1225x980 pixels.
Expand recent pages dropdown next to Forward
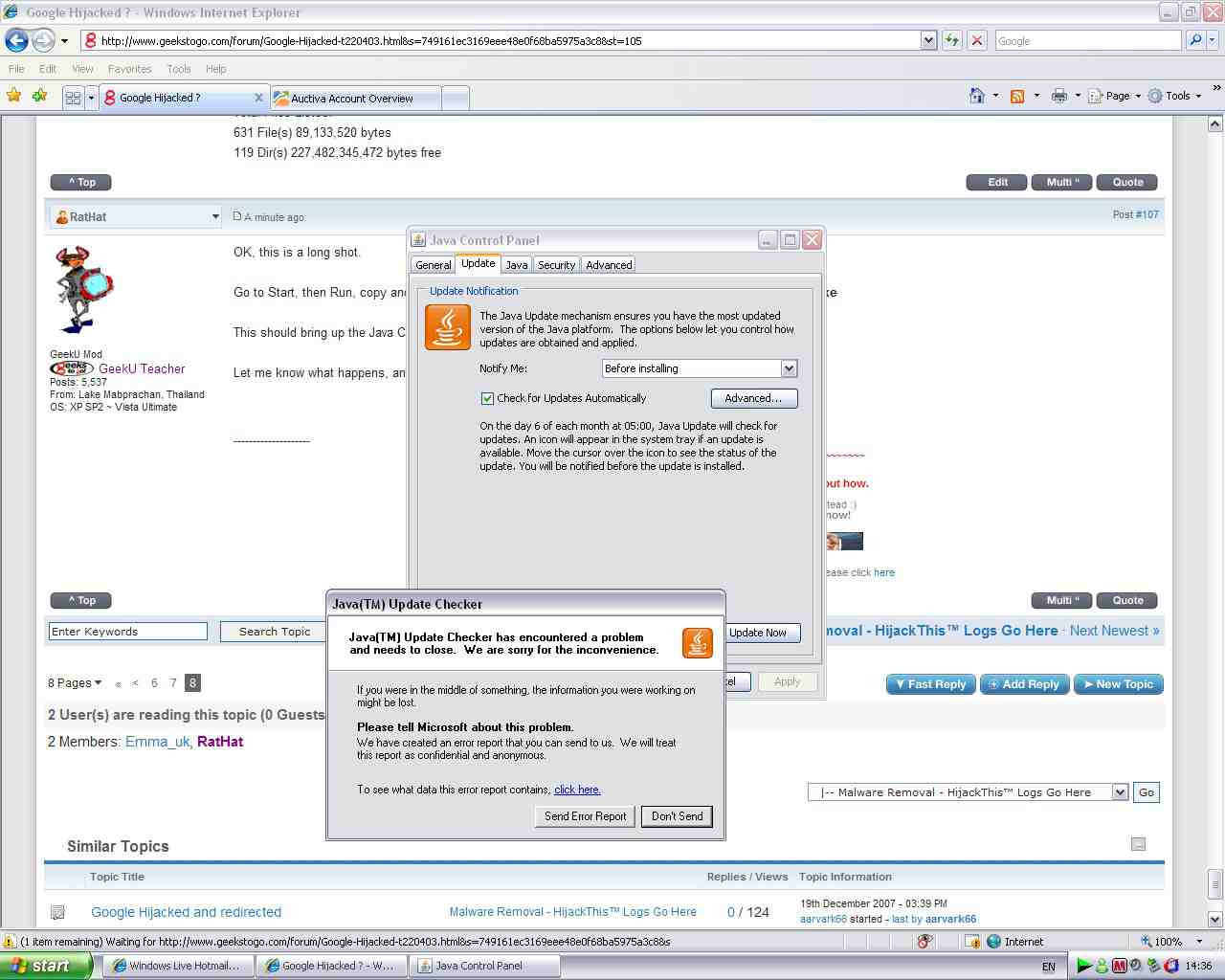pos(64,41)
